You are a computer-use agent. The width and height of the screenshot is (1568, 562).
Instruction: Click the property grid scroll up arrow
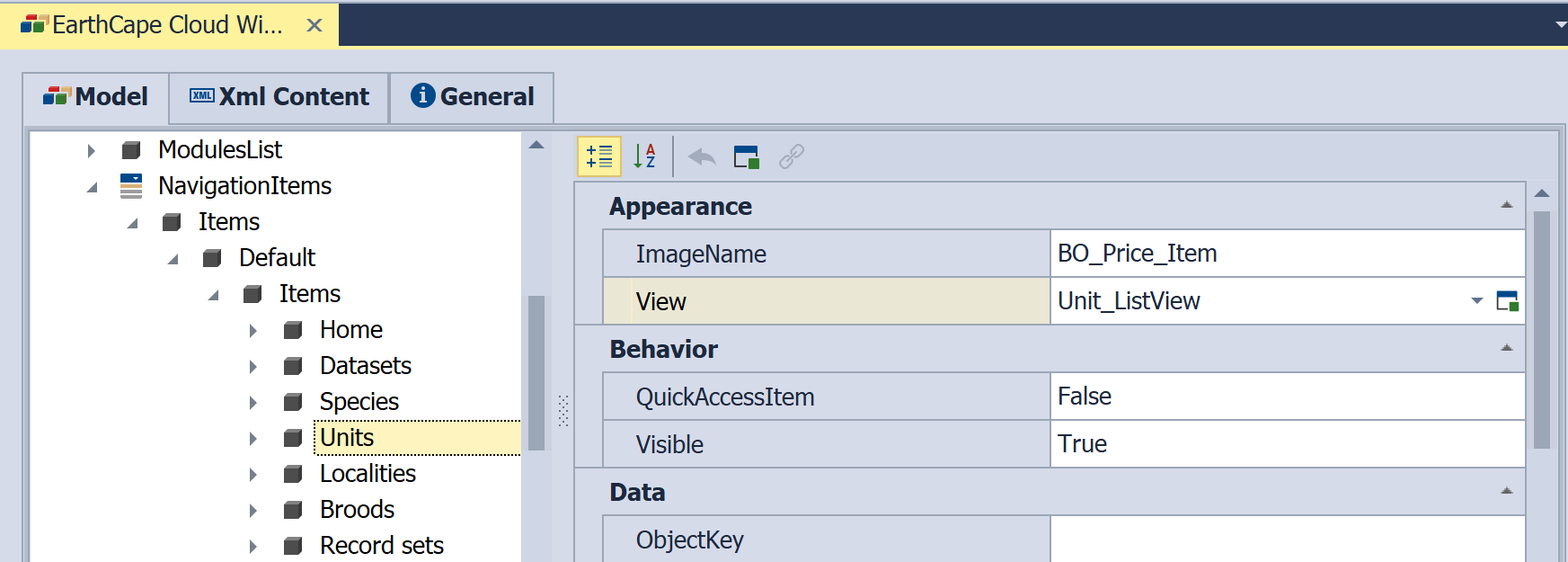pos(1542,193)
